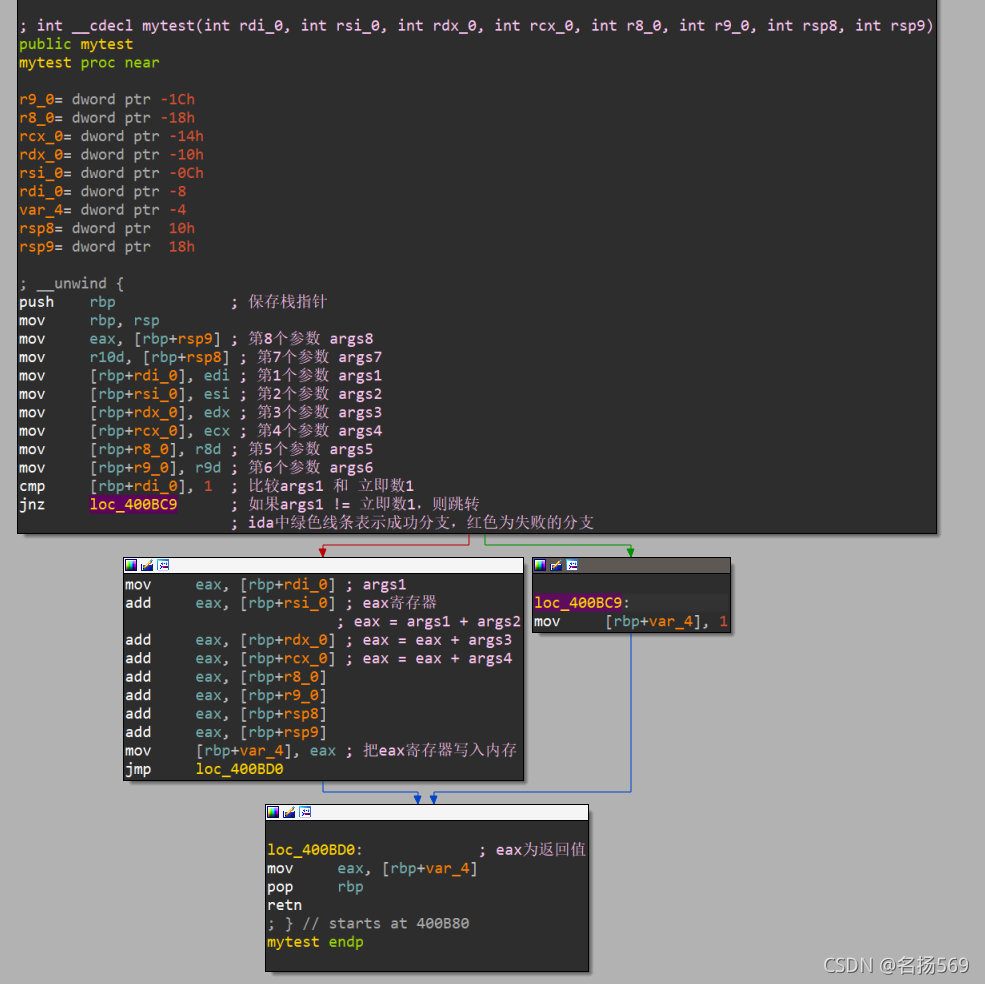Click the title bar of the add-instructions node

coord(324,566)
